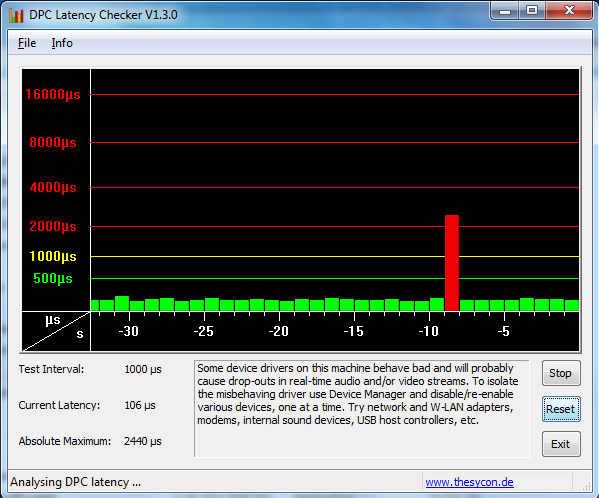Click the 1000µs yellow threshold label
The width and height of the screenshot is (599, 498).
pyautogui.click(x=53, y=256)
